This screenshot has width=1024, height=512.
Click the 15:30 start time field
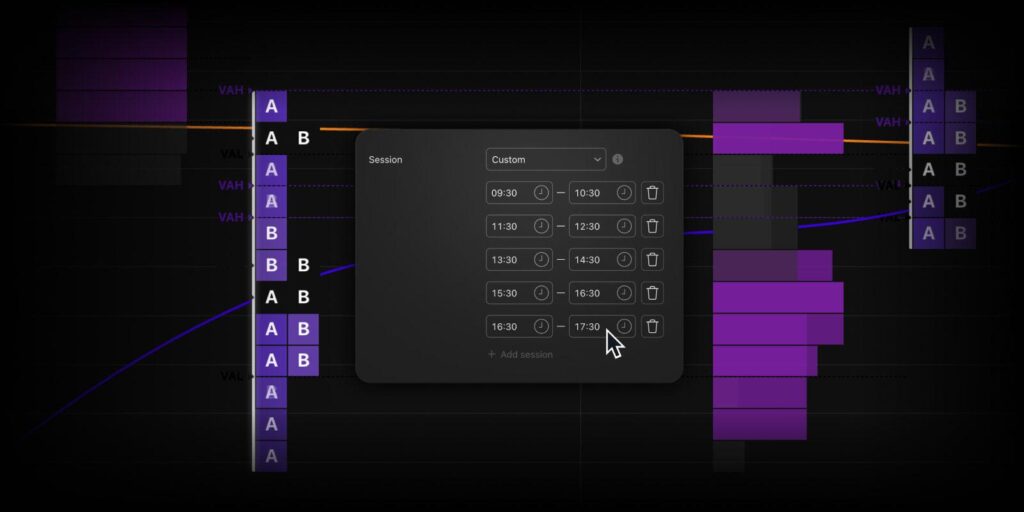tap(507, 293)
